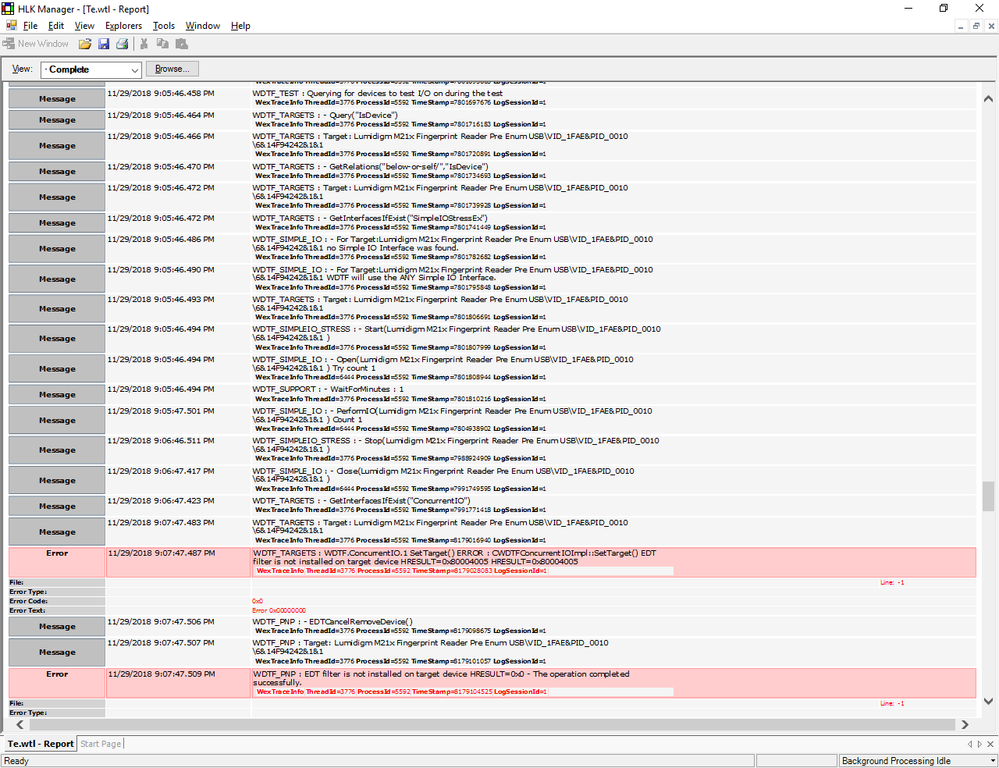Switch to the Start Page tab

point(100,743)
